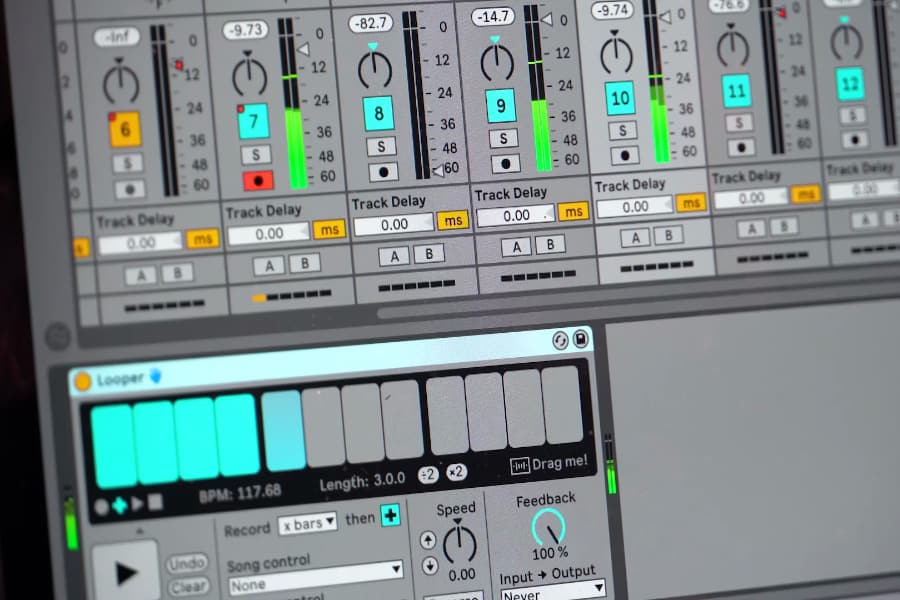Arm track 9 for recording

click(506, 164)
